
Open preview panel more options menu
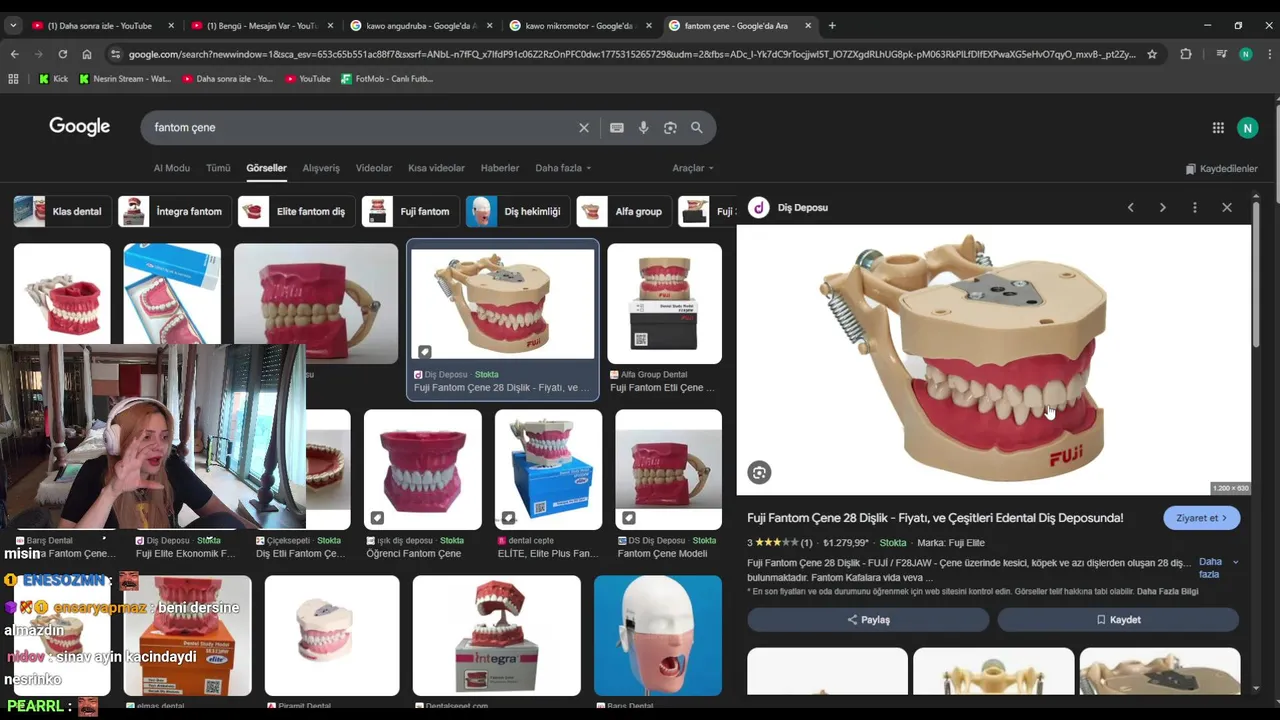coord(1194,208)
